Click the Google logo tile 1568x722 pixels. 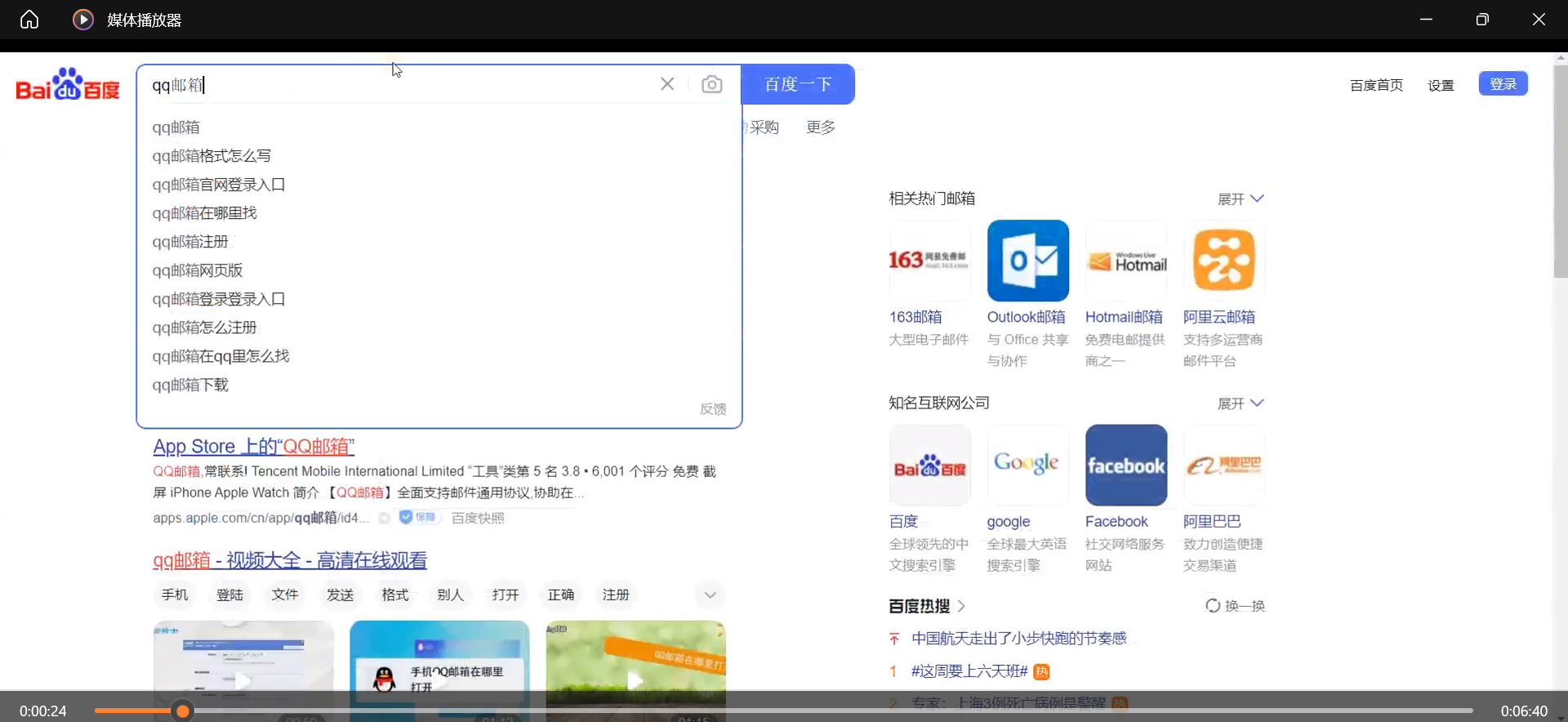1027,465
